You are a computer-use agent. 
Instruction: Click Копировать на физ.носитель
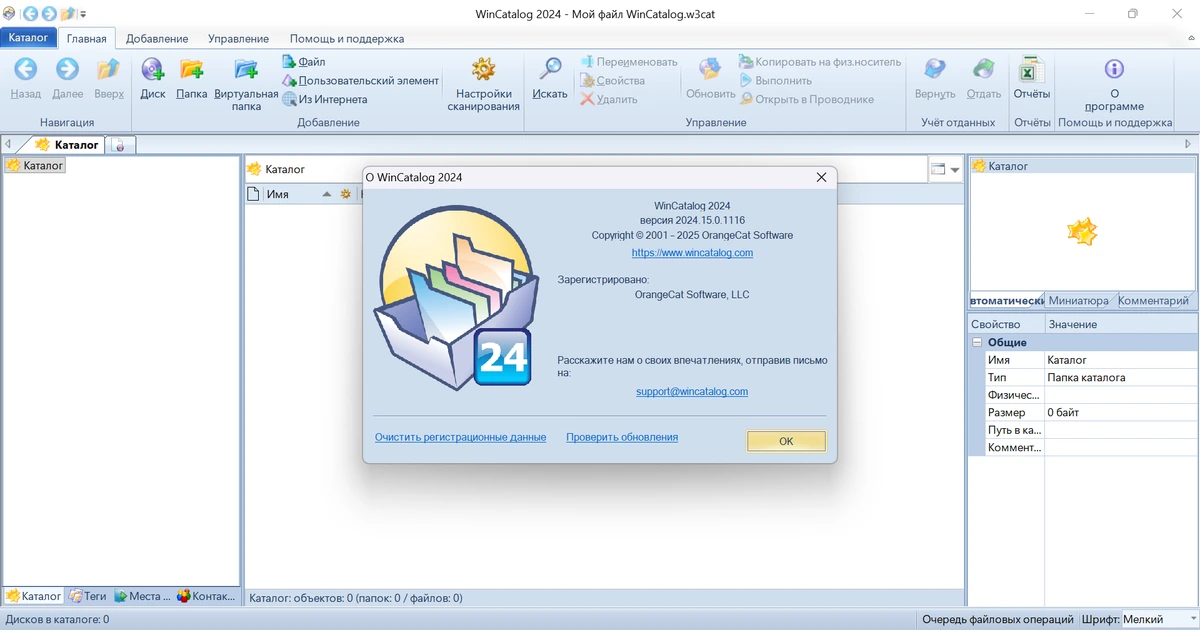click(820, 62)
